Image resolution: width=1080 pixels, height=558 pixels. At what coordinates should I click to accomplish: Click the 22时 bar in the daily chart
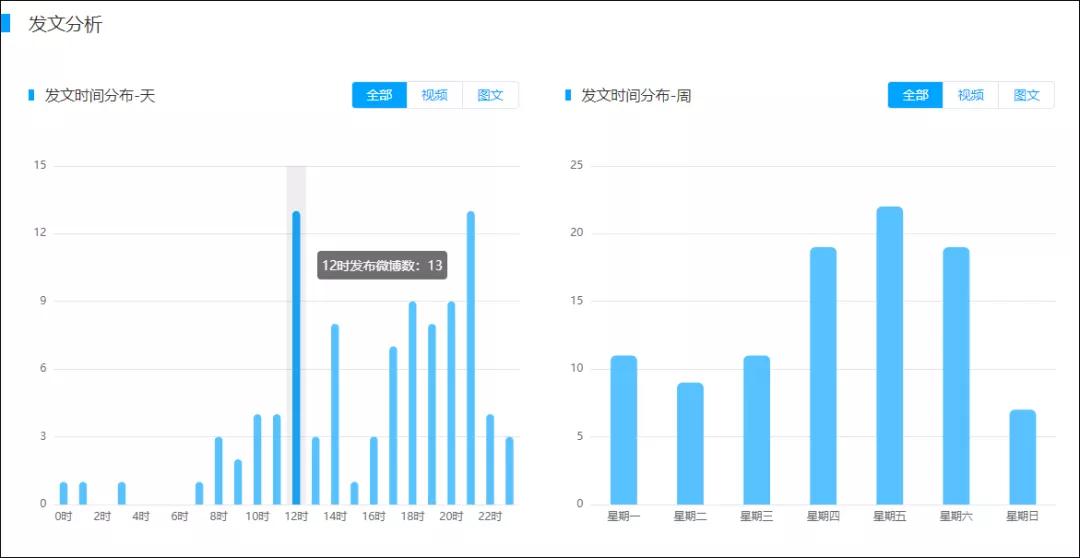pyautogui.click(x=490, y=459)
